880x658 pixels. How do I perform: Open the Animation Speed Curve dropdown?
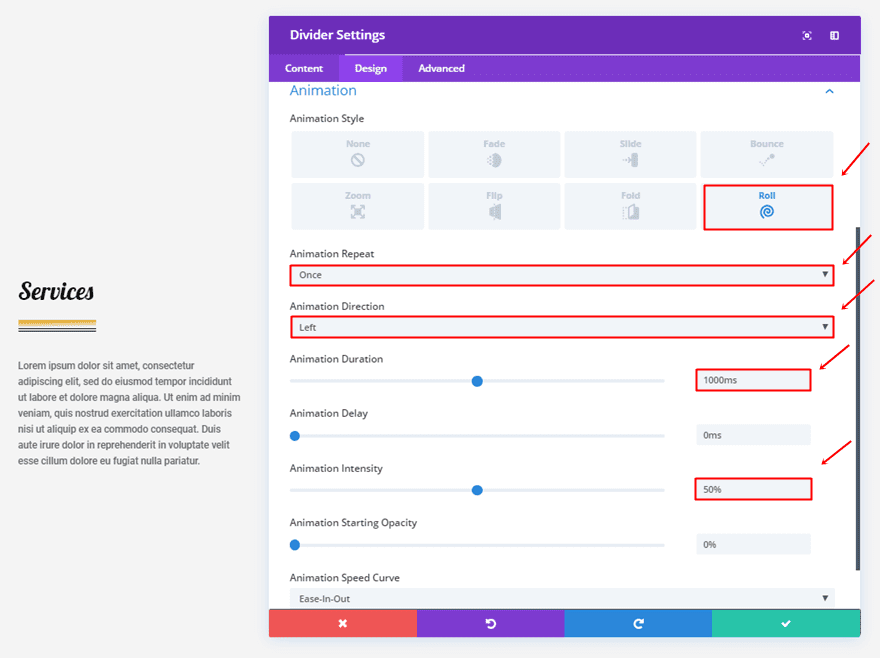click(561, 598)
